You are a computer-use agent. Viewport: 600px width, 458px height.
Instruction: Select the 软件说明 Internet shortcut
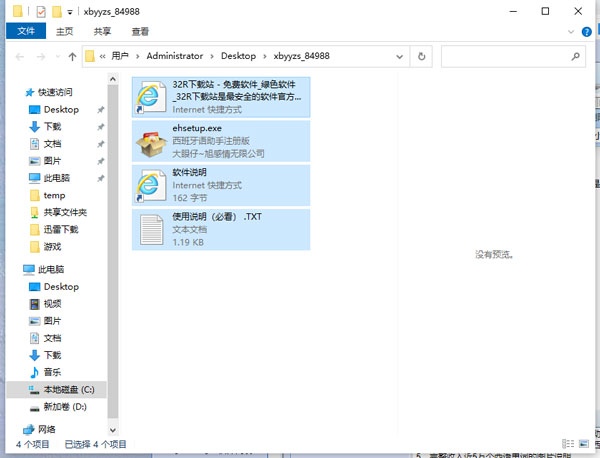tap(221, 185)
